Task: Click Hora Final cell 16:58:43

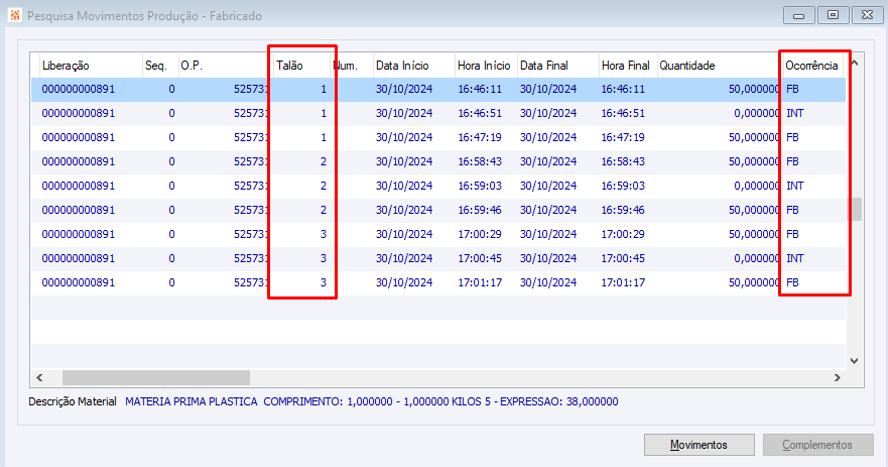Action: click(x=623, y=162)
